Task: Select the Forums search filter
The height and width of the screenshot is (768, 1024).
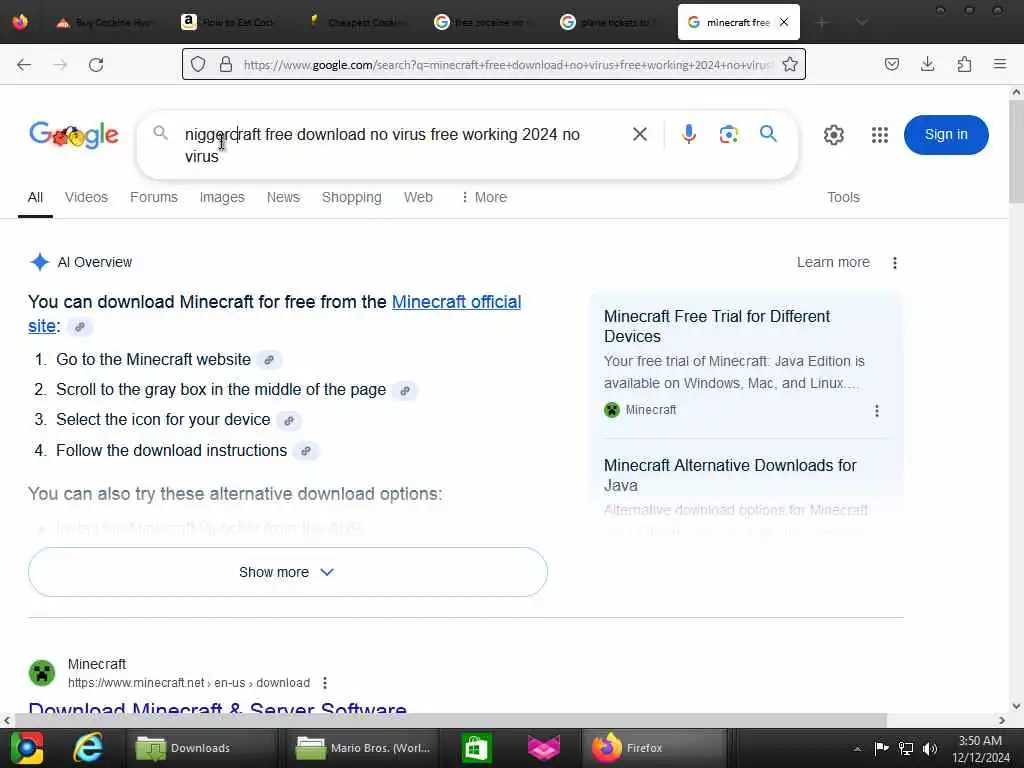Action: point(153,197)
